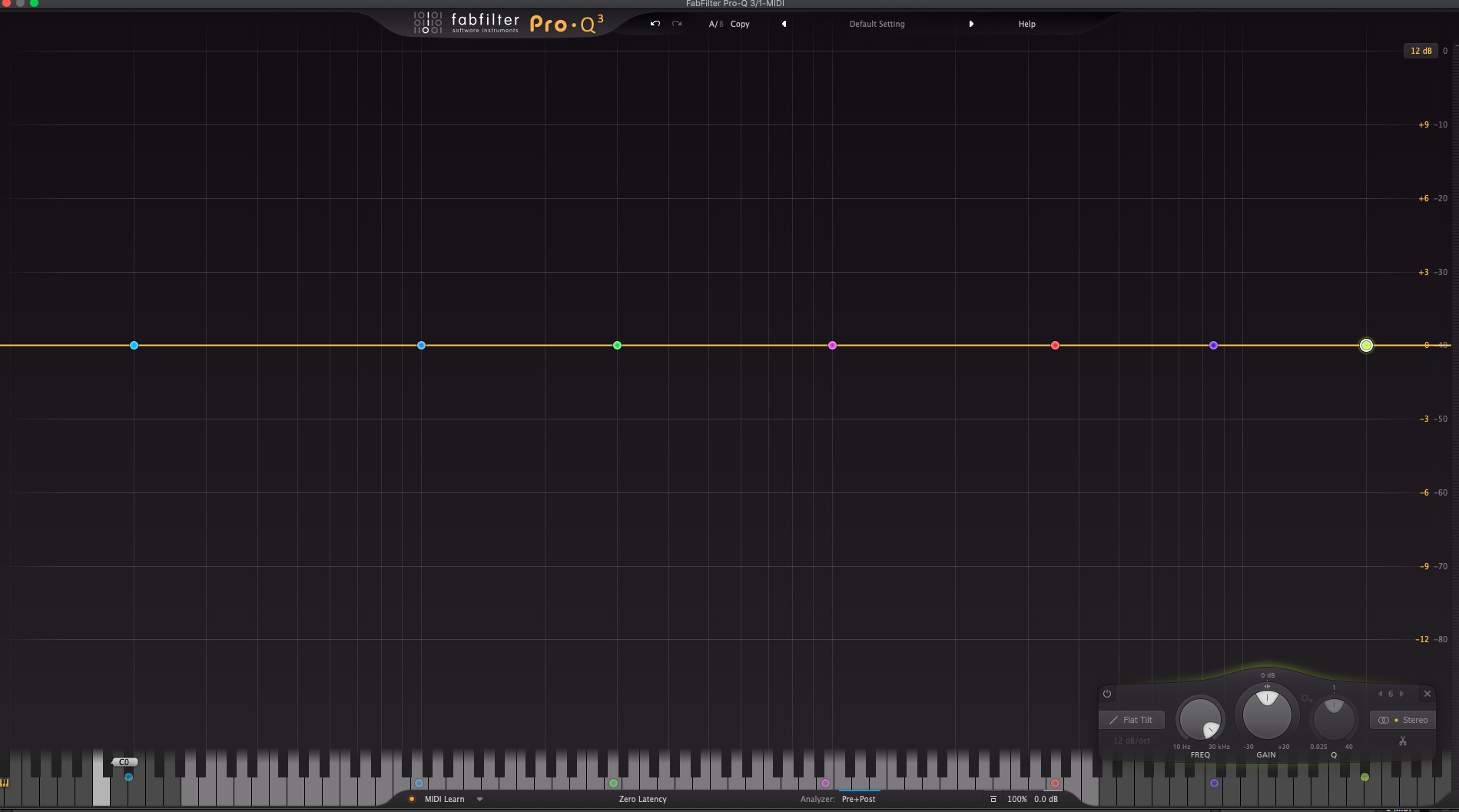Click the band power bypass icon
This screenshot has width=1459, height=812.
[1107, 694]
